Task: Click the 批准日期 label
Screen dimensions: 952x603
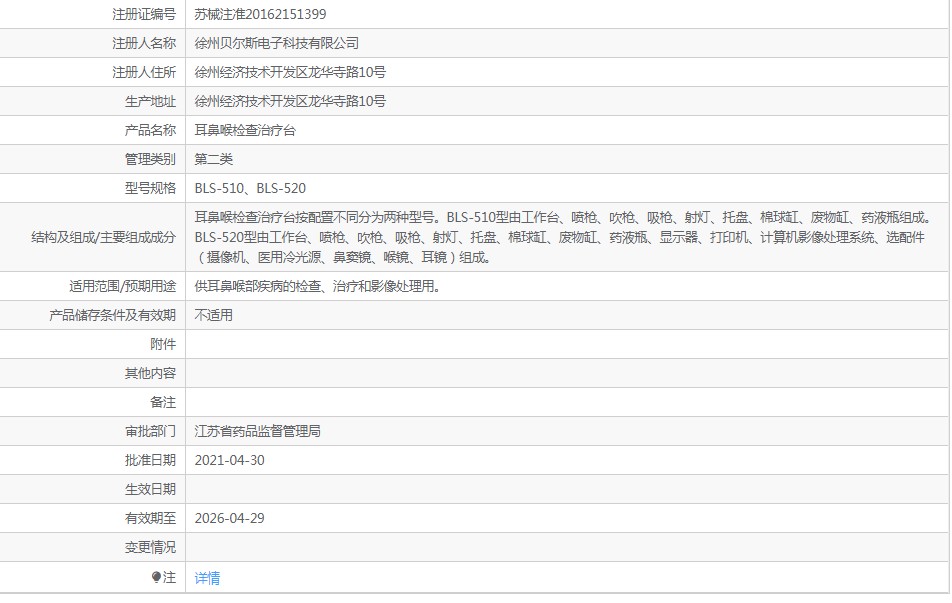Action: (x=150, y=460)
